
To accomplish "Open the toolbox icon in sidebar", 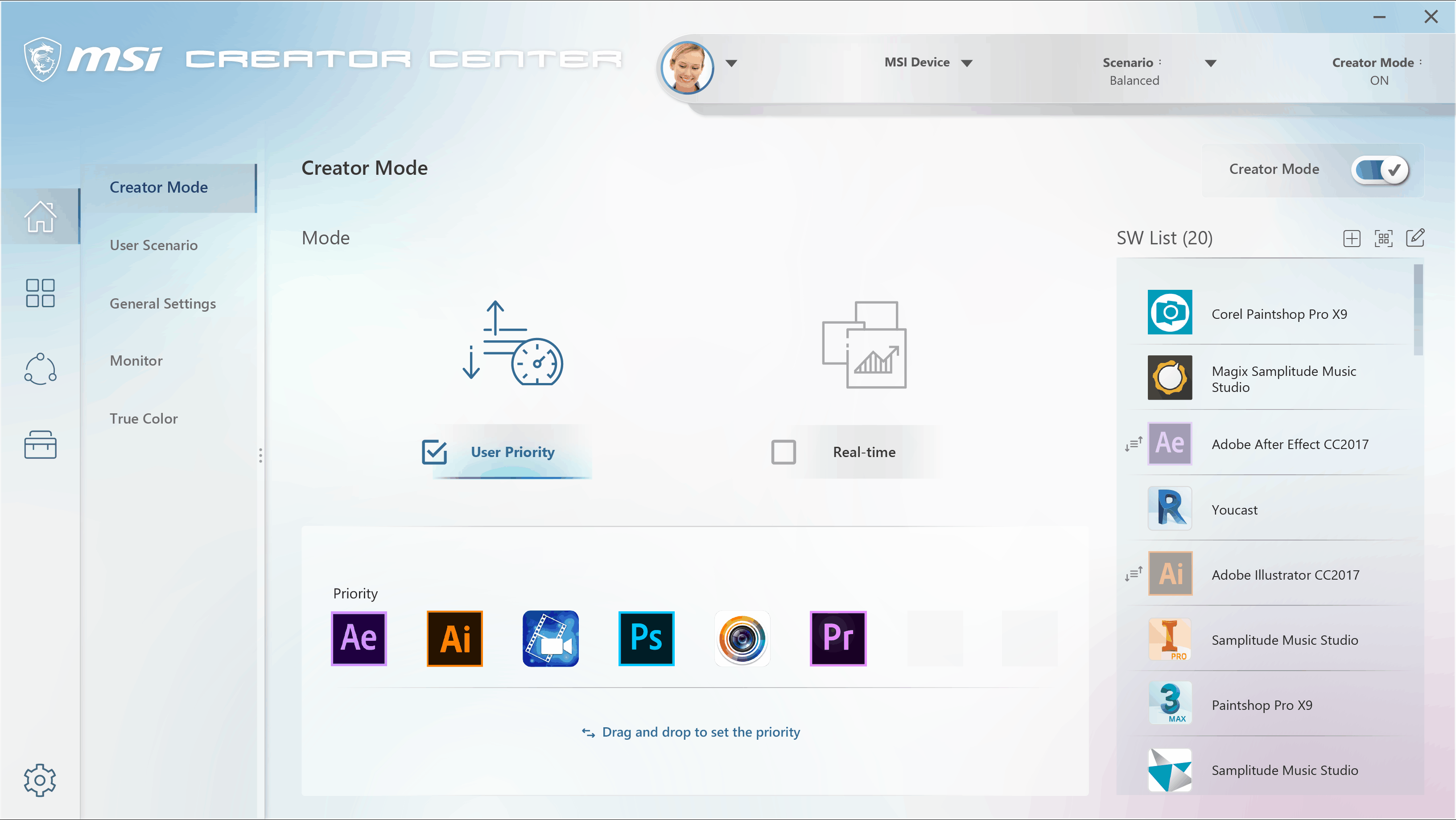I will (x=40, y=444).
